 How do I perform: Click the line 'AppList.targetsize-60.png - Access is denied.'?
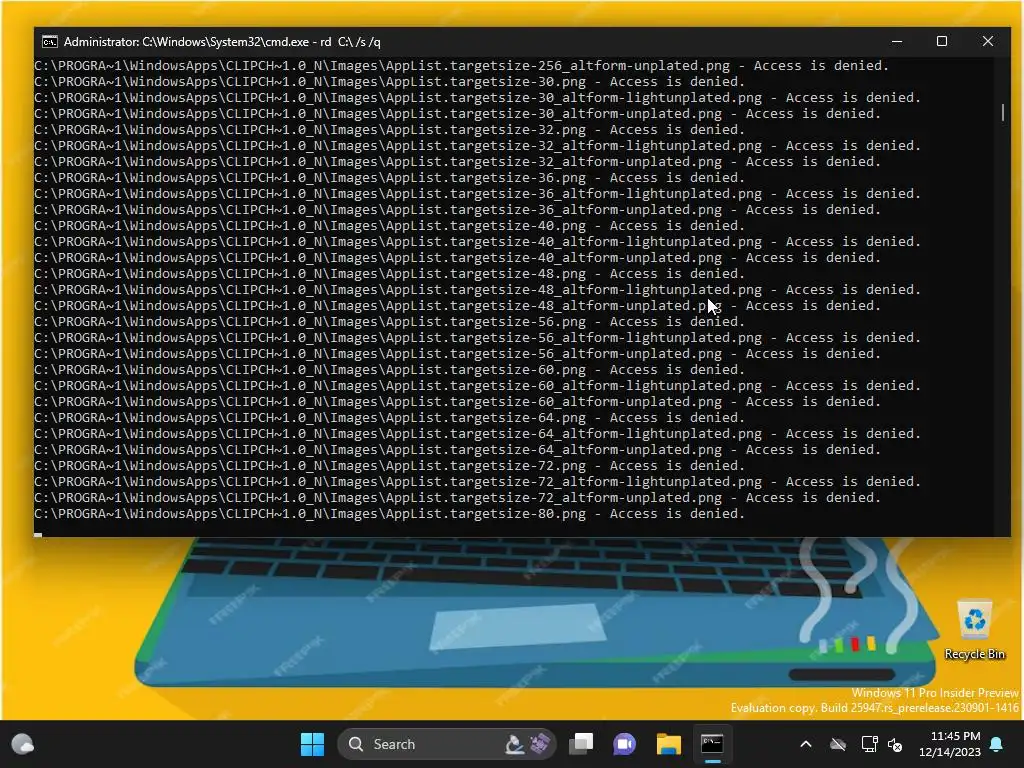[x=389, y=370]
